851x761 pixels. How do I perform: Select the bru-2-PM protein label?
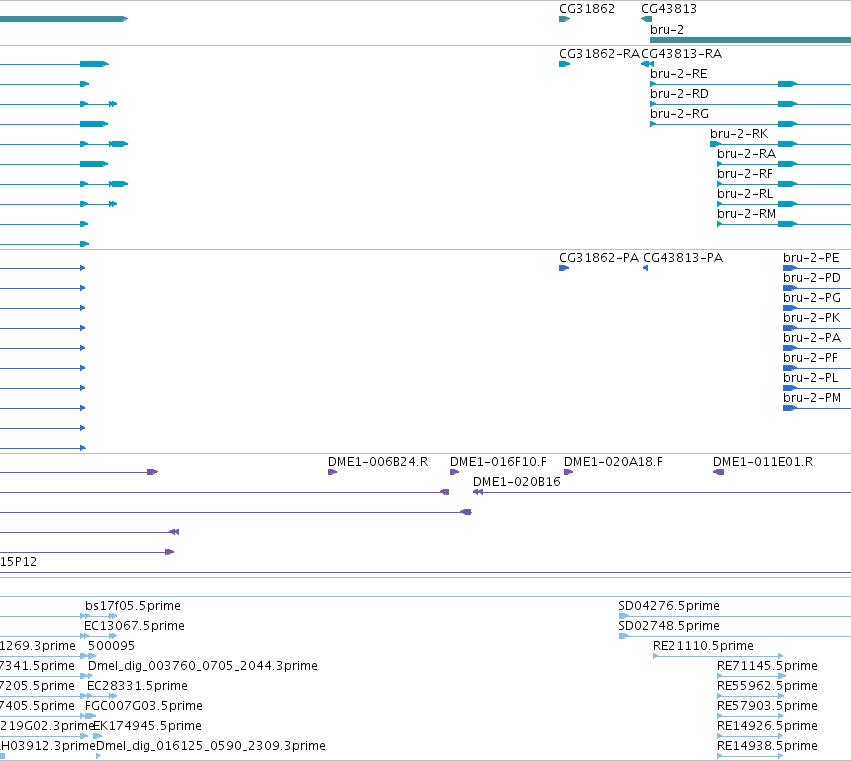[x=811, y=398]
